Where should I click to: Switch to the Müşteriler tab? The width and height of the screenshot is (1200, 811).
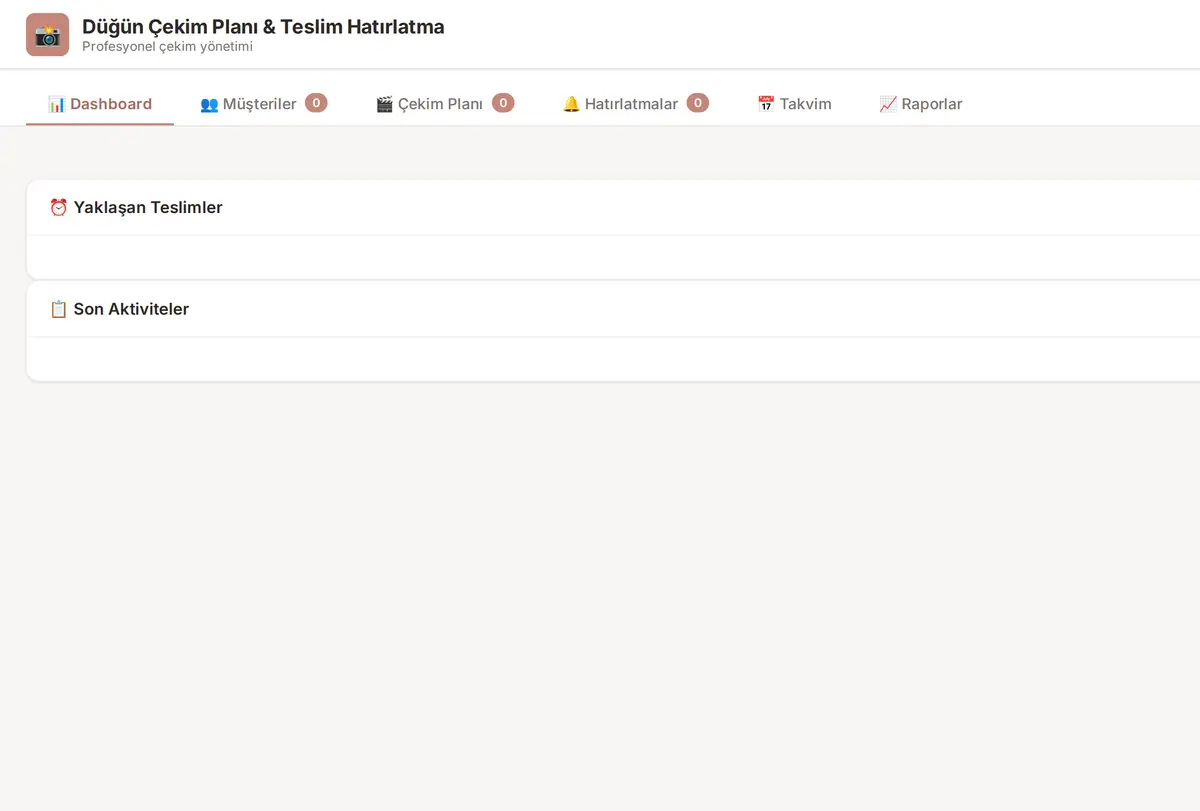(x=264, y=104)
